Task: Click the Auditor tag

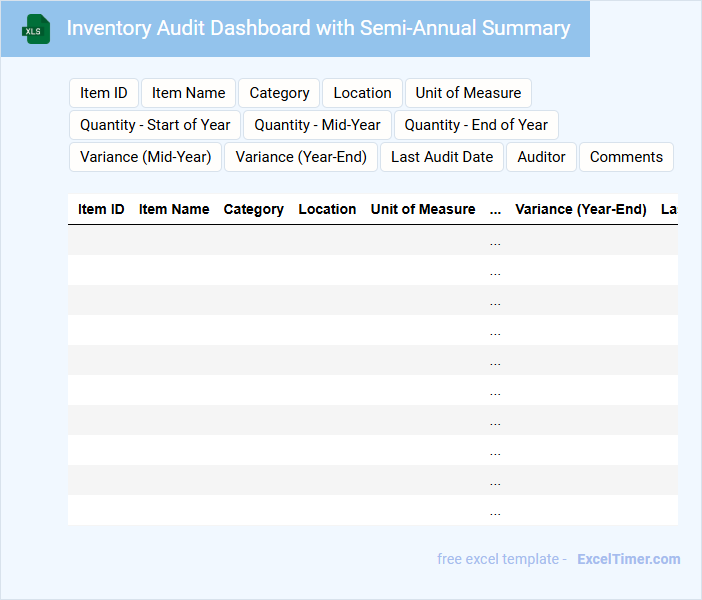Action: (x=542, y=157)
